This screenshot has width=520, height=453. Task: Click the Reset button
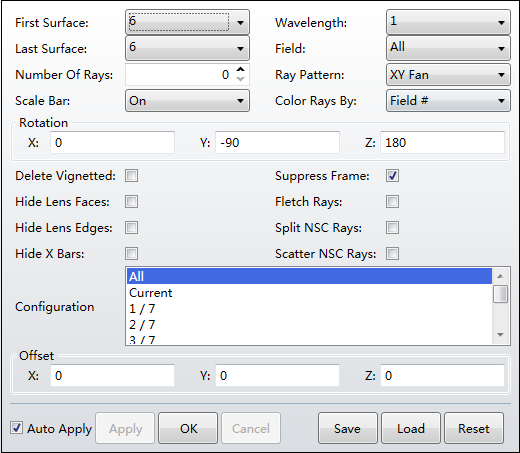click(x=474, y=428)
